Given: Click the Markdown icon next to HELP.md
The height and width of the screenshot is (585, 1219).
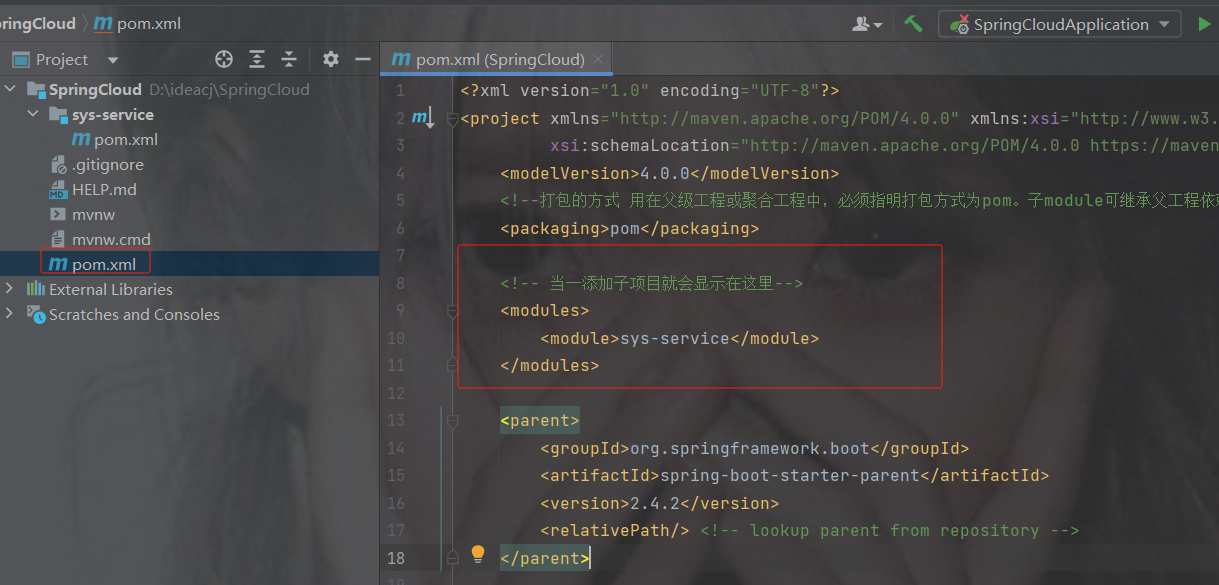Looking at the screenshot, I should [x=57, y=189].
